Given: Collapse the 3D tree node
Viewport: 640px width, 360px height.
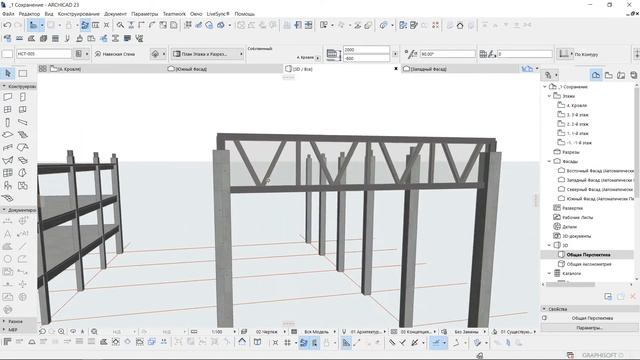Looking at the screenshot, I should pos(549,245).
